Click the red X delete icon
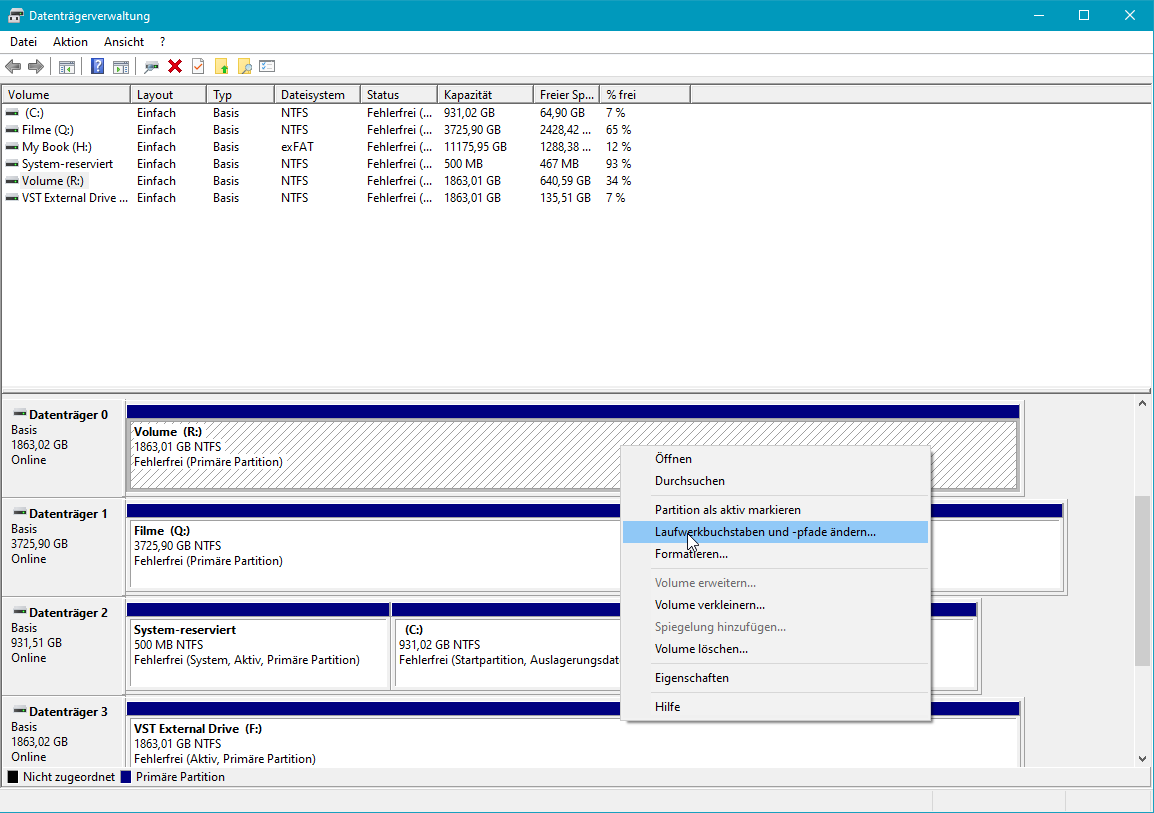 (175, 67)
